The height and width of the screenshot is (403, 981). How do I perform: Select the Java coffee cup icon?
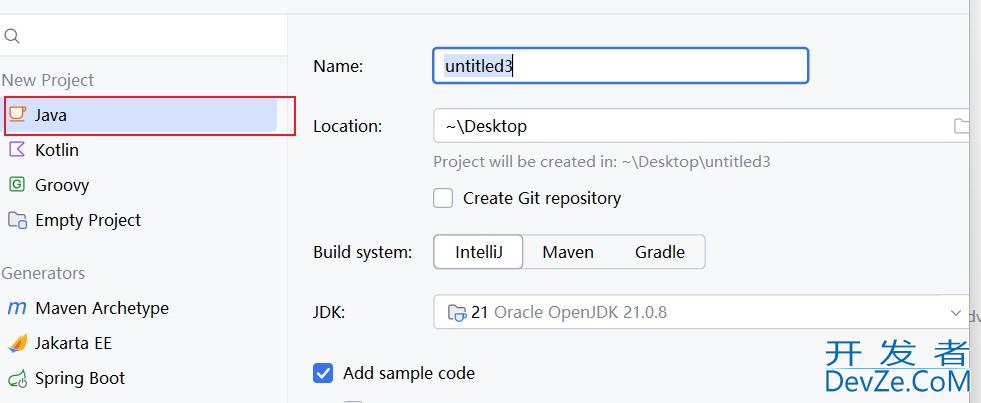(17, 115)
